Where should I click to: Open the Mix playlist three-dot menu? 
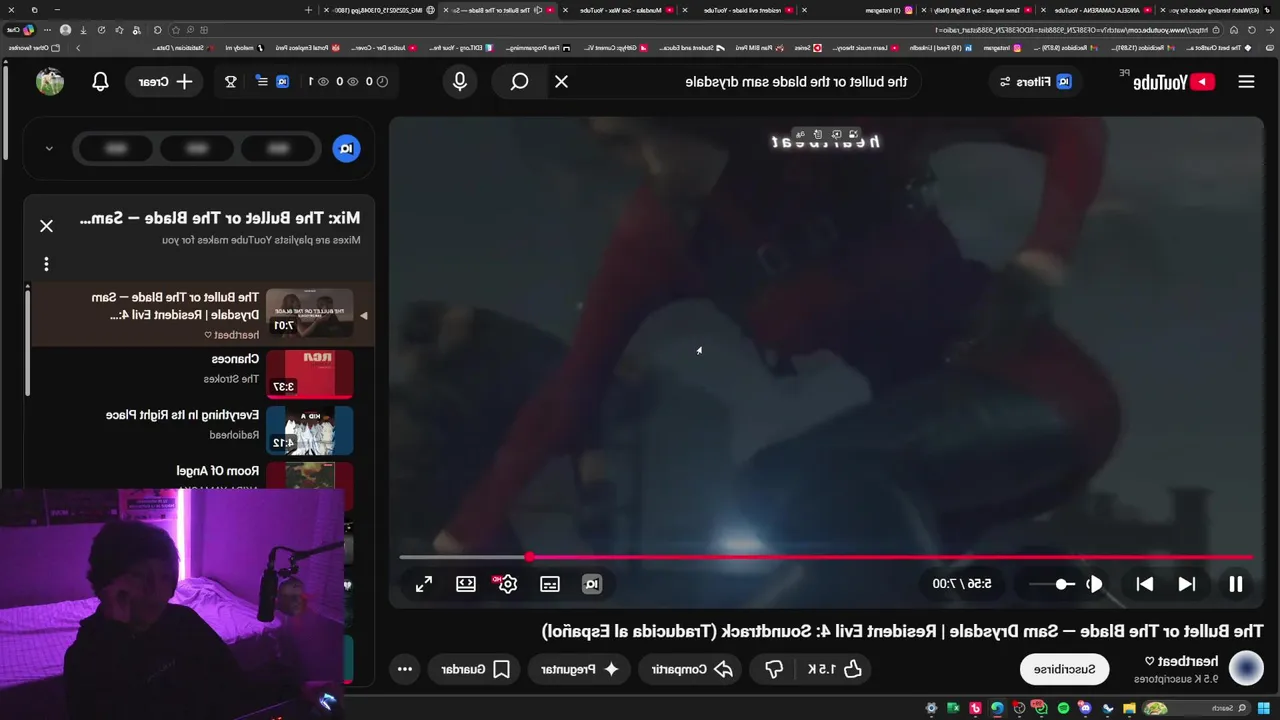(46, 264)
